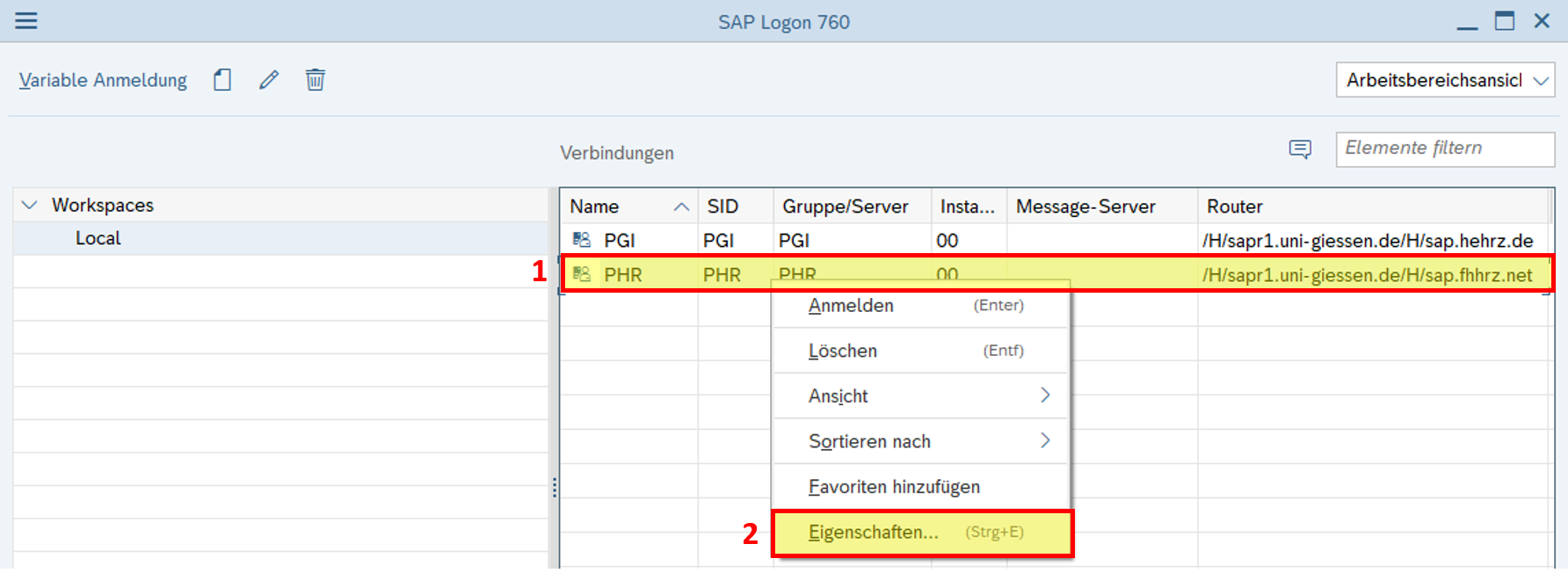Open Variable Anmeldung link

coord(103,80)
